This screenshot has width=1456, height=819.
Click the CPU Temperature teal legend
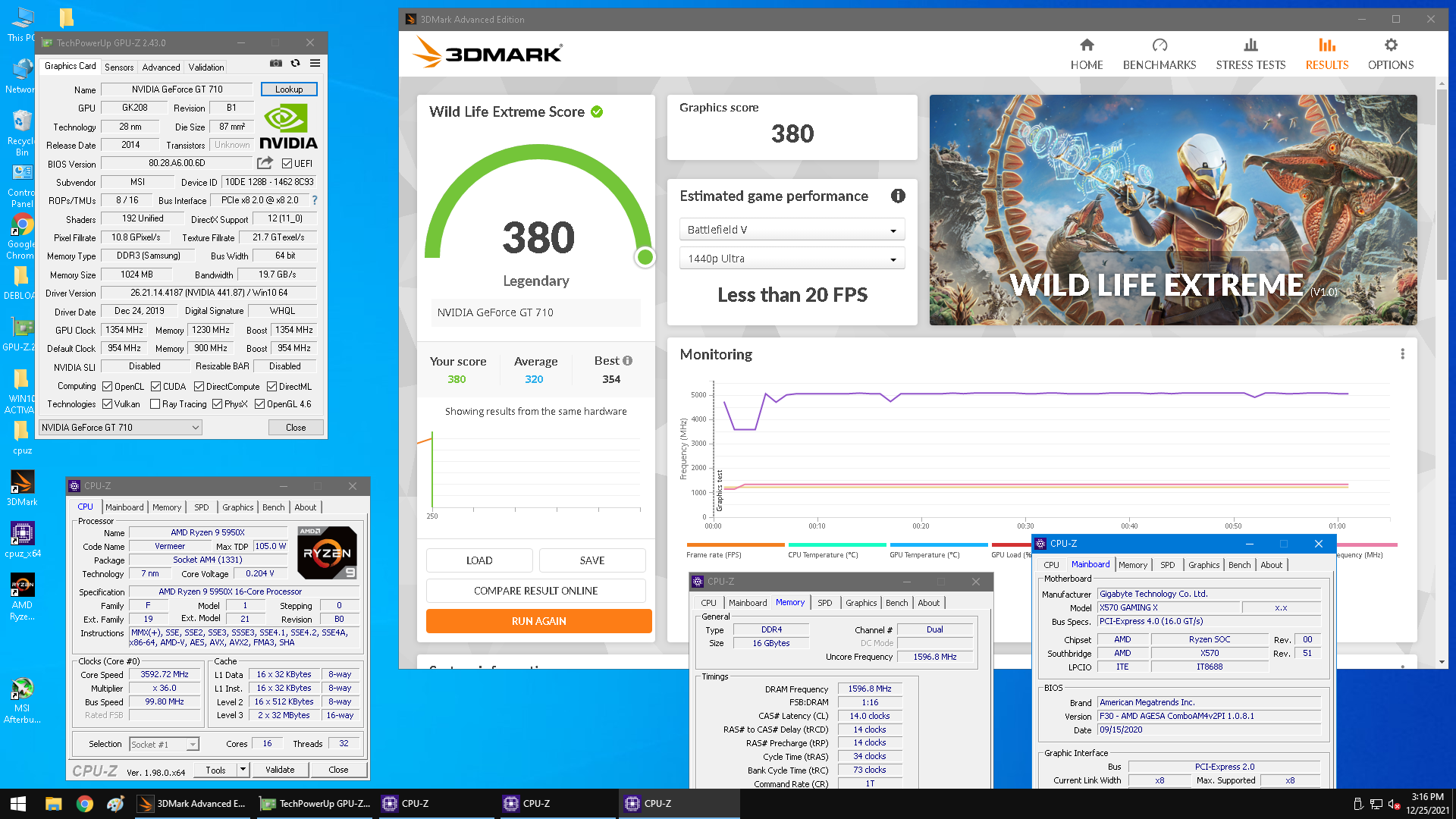click(836, 551)
